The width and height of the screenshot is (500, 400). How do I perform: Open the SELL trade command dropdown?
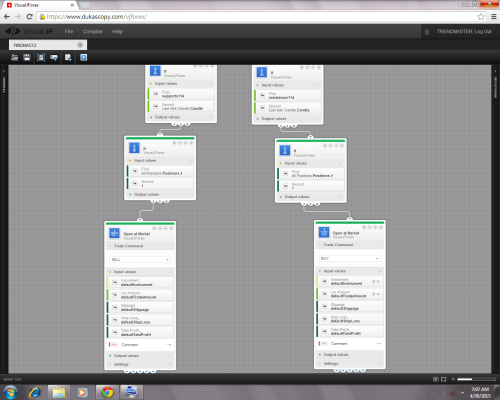140,259
